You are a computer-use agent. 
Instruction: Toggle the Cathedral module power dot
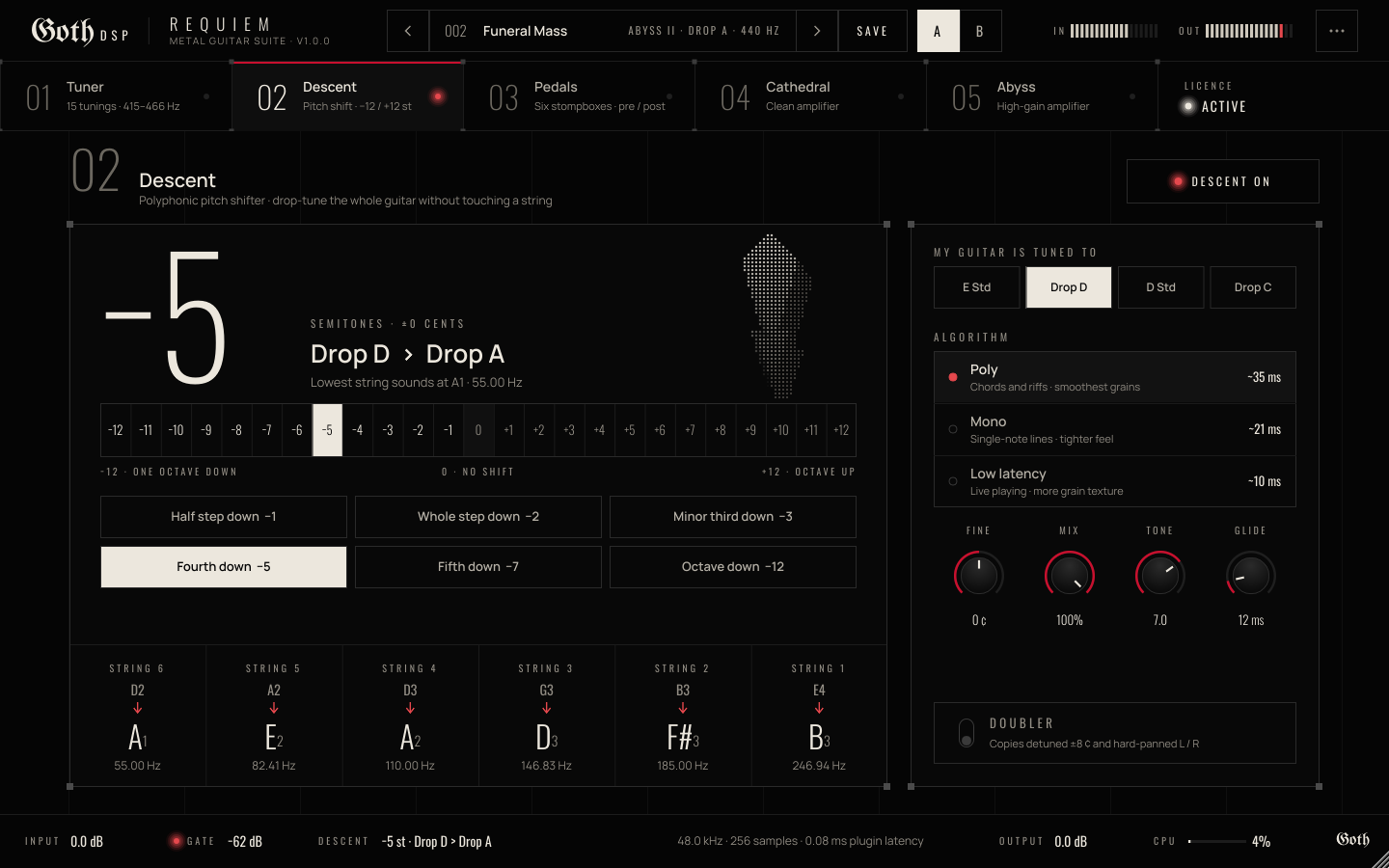pyautogui.click(x=901, y=96)
